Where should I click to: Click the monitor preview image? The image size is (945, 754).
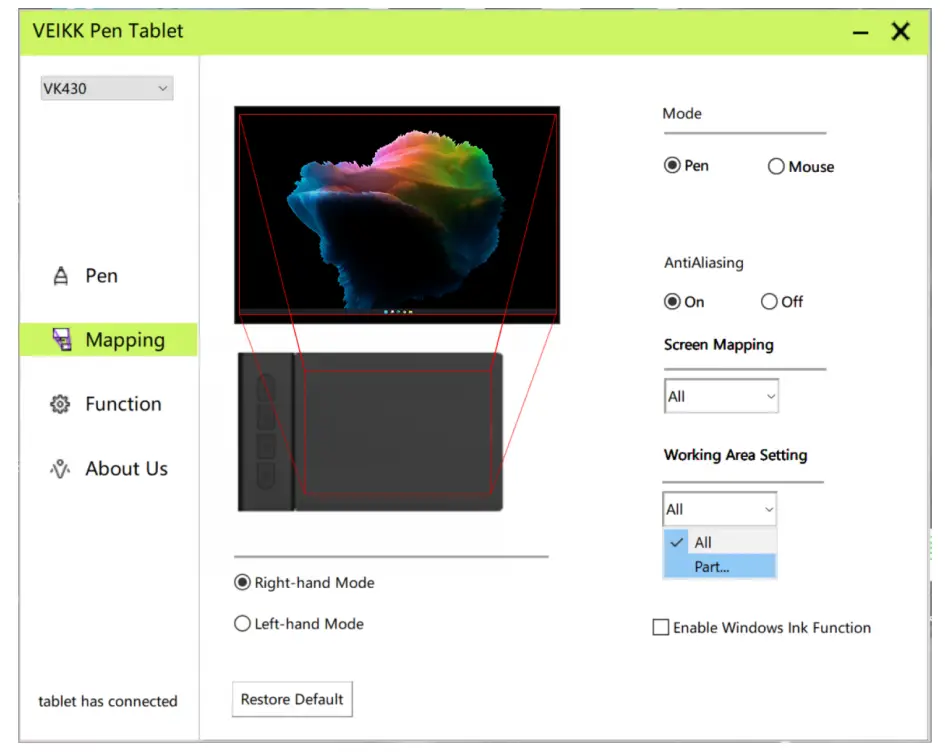[397, 215]
